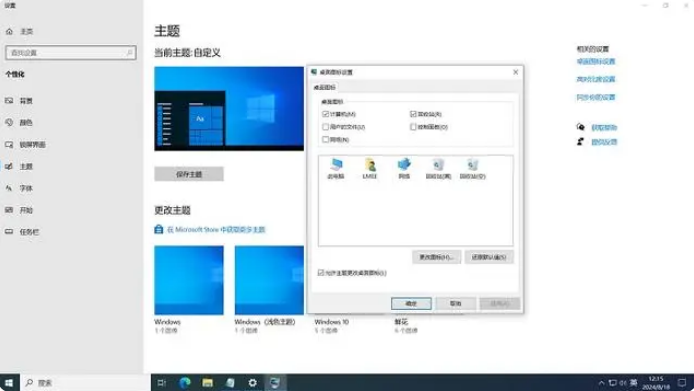Click the Home icon in settings sidebar
The height and width of the screenshot is (391, 694).
(x=9, y=31)
